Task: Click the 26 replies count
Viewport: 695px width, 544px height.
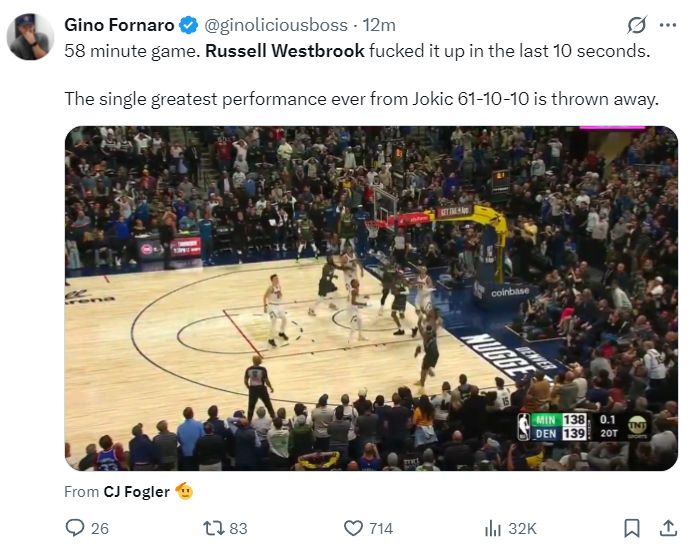Action: [x=99, y=528]
